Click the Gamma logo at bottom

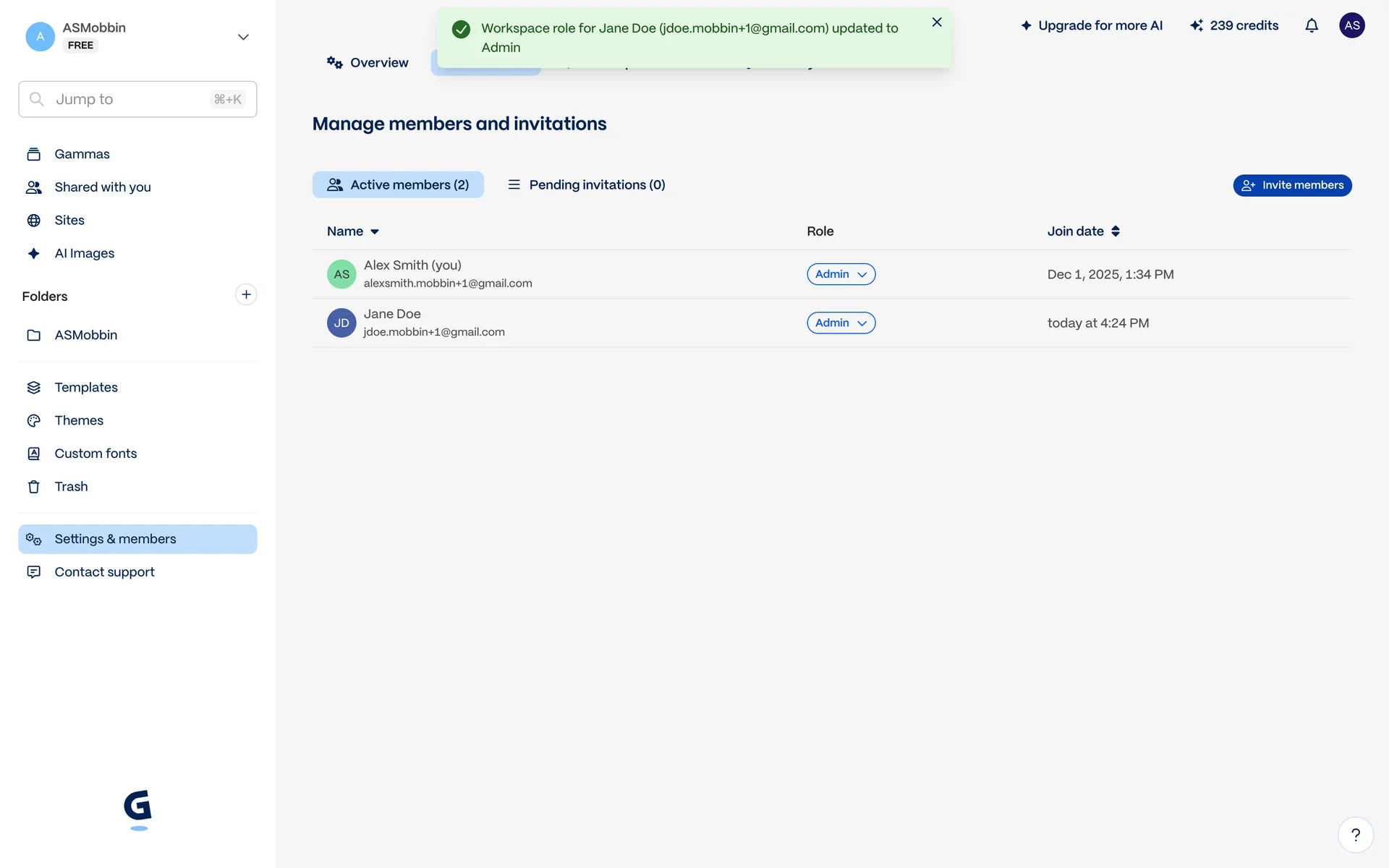(137, 808)
